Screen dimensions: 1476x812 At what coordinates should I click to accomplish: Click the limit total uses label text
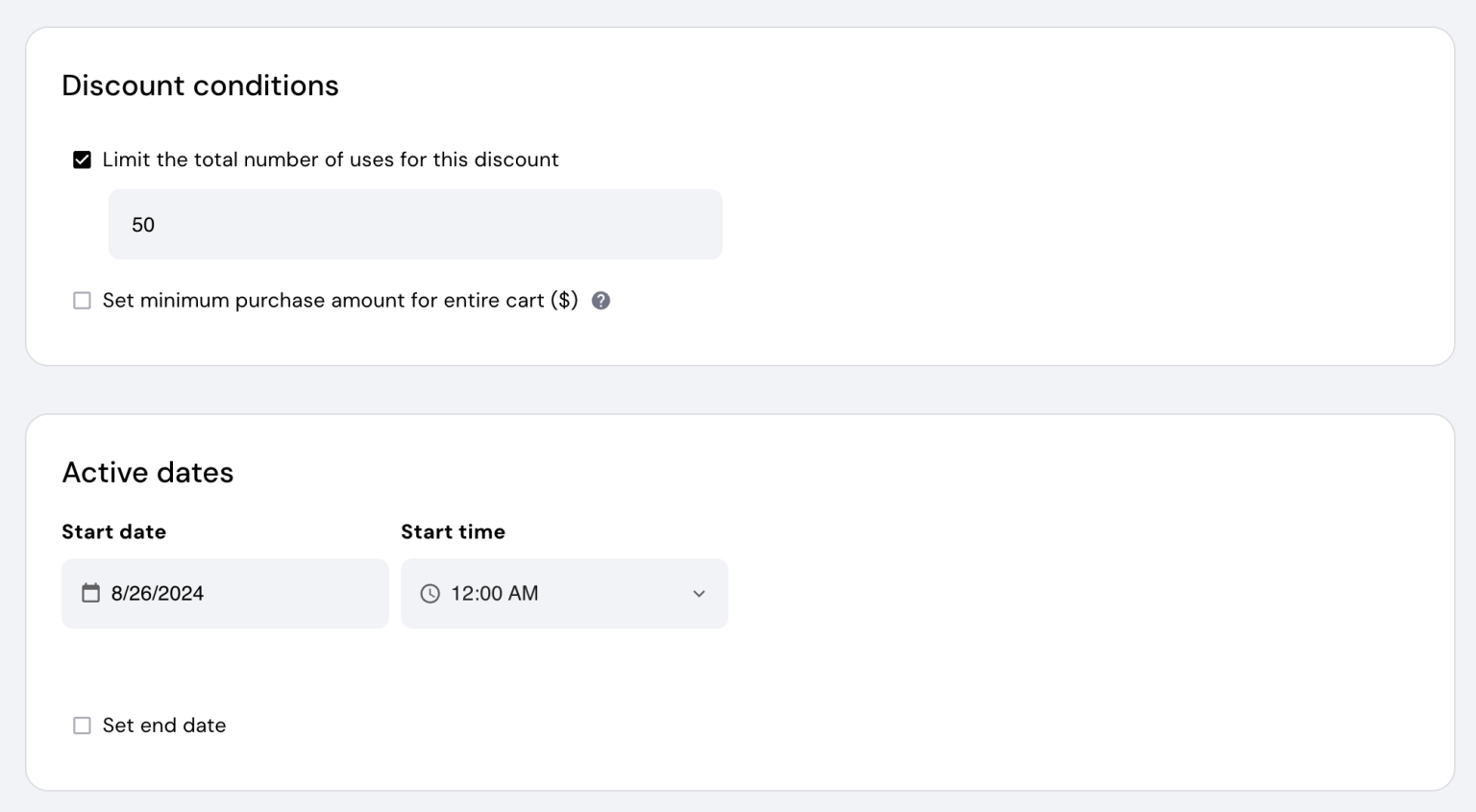(x=331, y=160)
